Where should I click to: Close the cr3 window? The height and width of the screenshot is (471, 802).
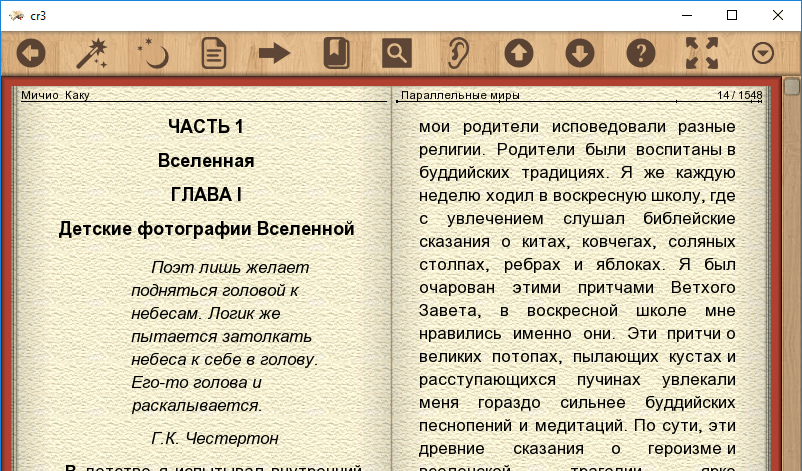[x=778, y=15]
